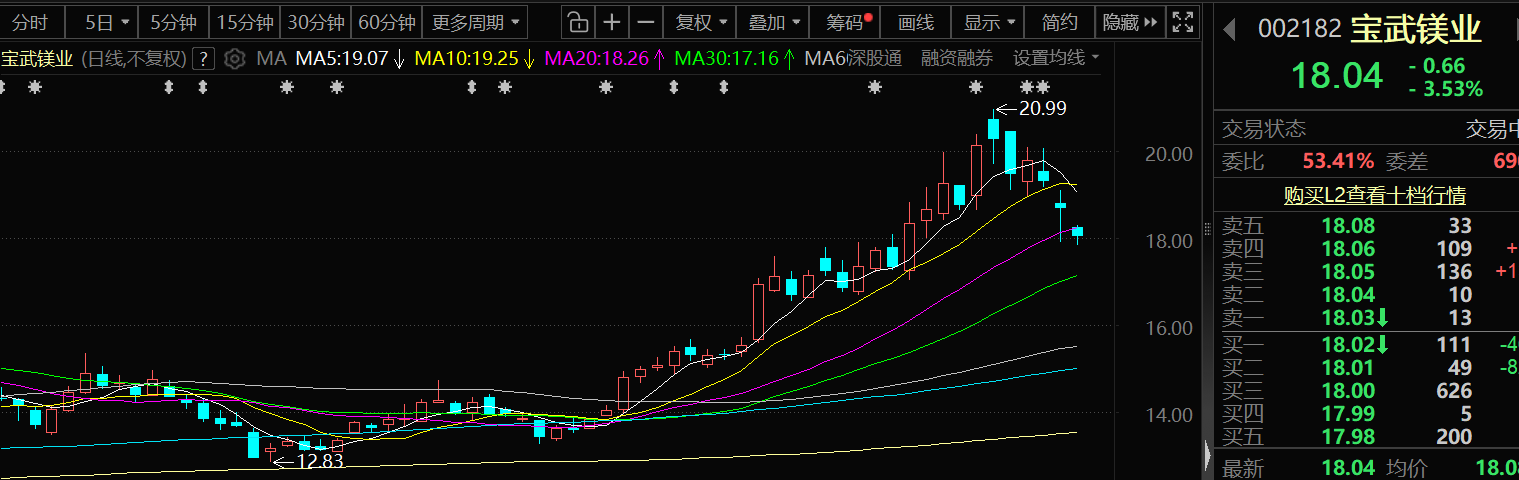The height and width of the screenshot is (480, 1519).
Task: Click the 20.99 high price marker
Action: coord(1042,109)
